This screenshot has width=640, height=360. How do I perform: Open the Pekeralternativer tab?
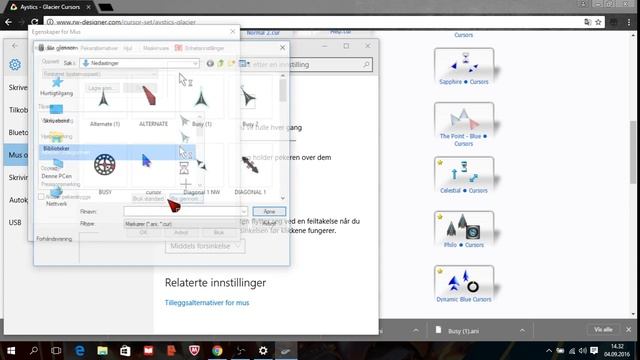pyautogui.click(x=99, y=48)
